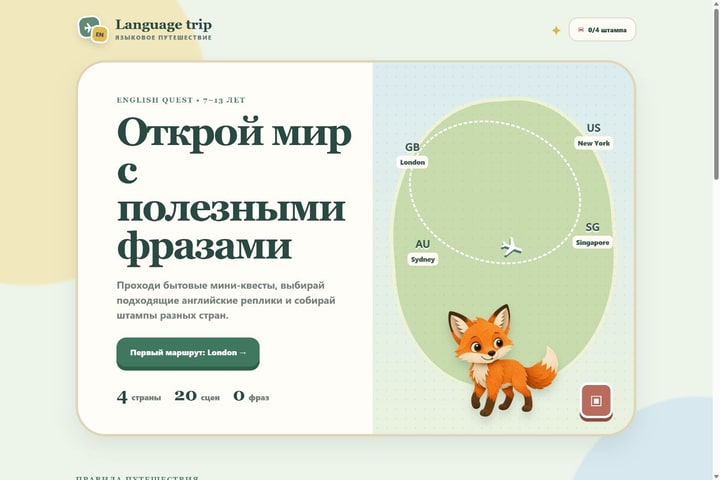Click the vertical page scrollbar thumb
The width and height of the screenshot is (720, 480).
(x=716, y=92)
